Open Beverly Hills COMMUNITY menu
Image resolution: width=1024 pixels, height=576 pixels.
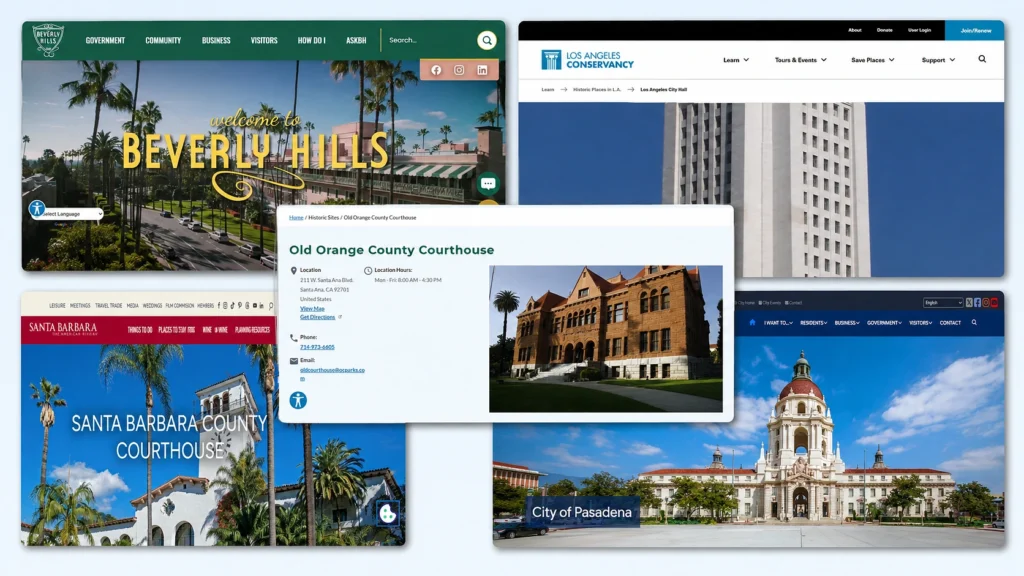click(x=163, y=40)
